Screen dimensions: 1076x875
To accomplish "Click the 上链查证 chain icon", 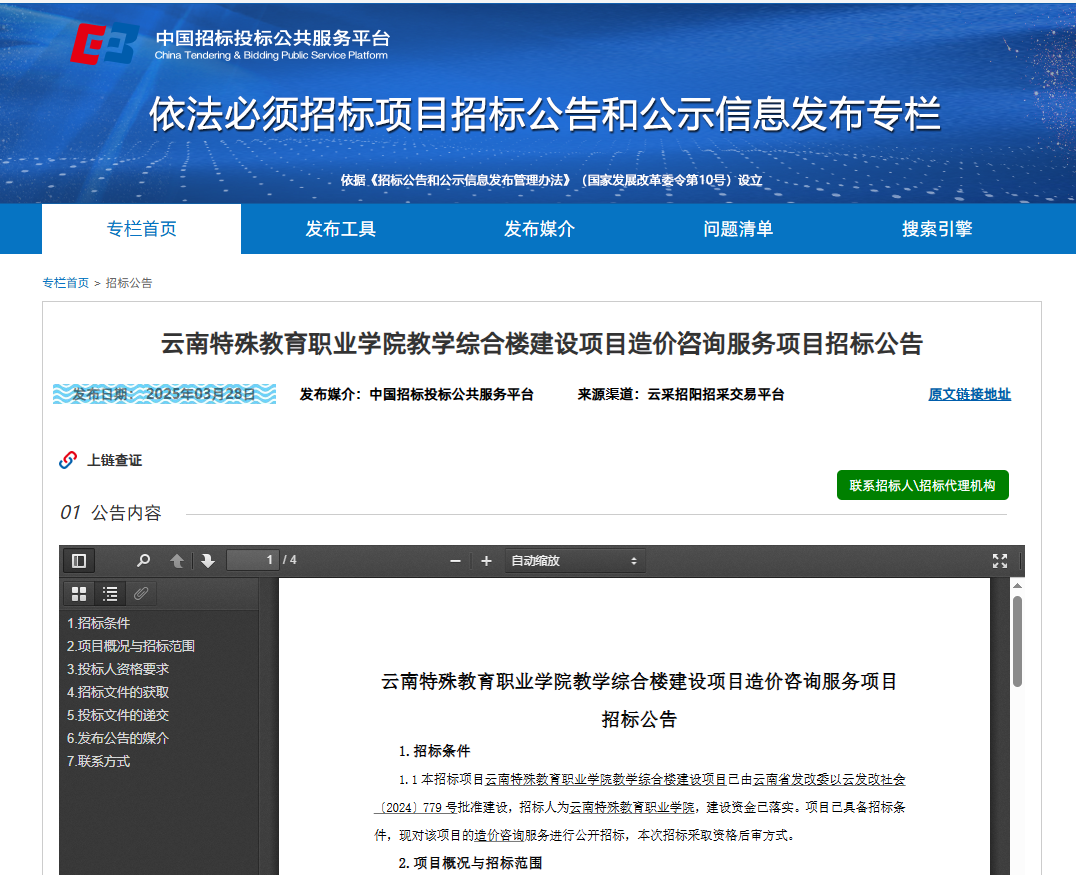I will pyautogui.click(x=68, y=460).
